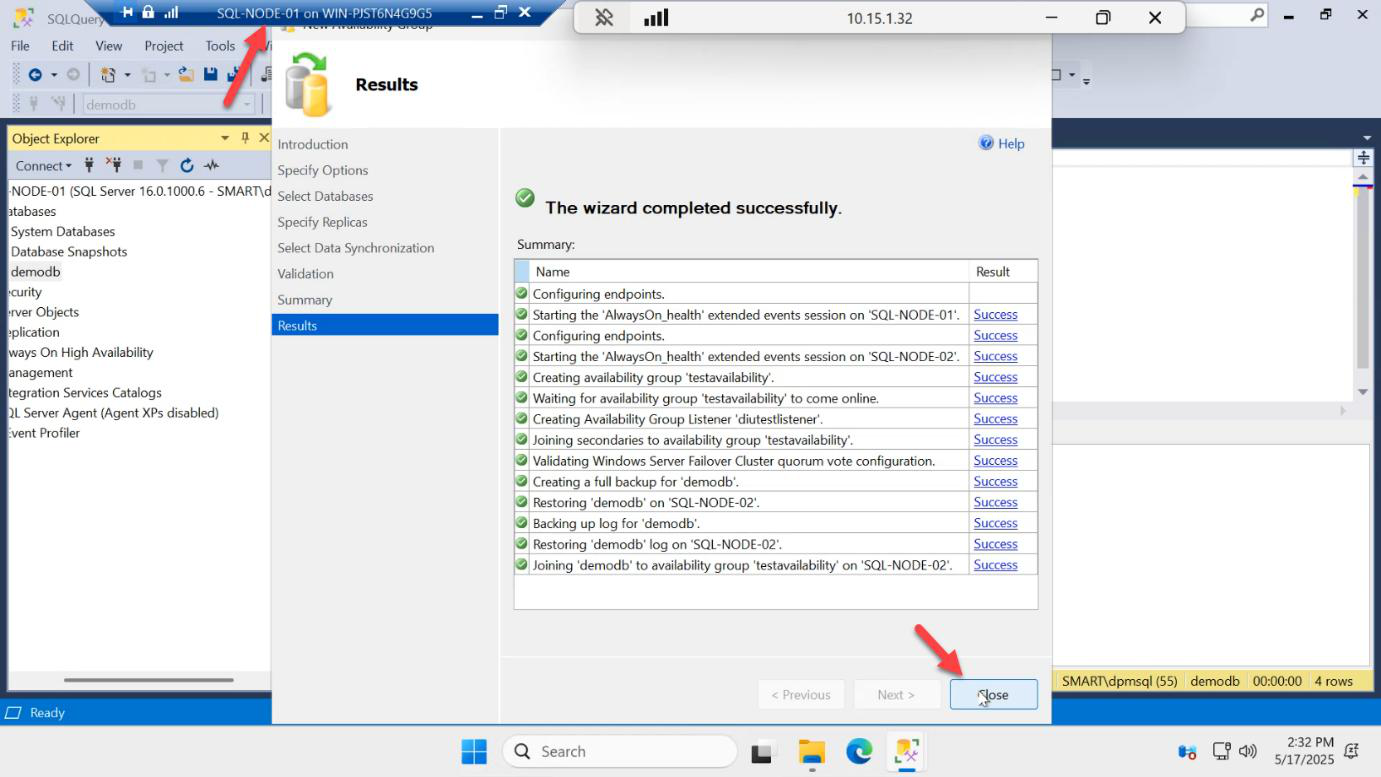This screenshot has width=1381, height=777.
Task: Open Success link for Backing up log for 'demodb'
Action: point(995,523)
